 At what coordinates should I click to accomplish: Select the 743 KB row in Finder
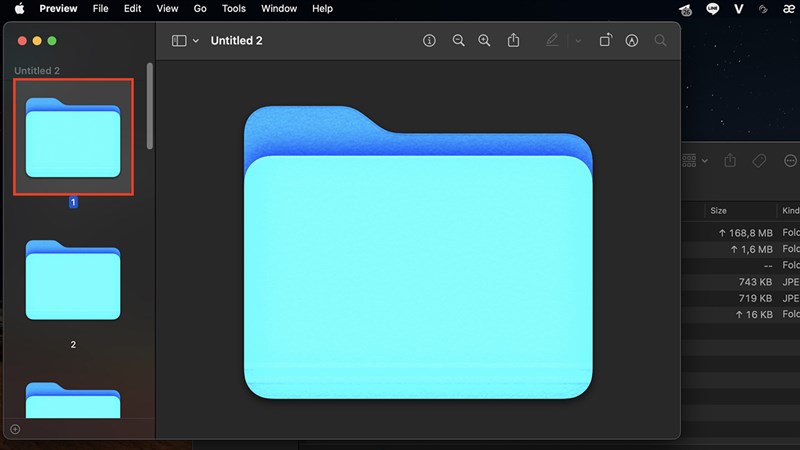click(741, 282)
